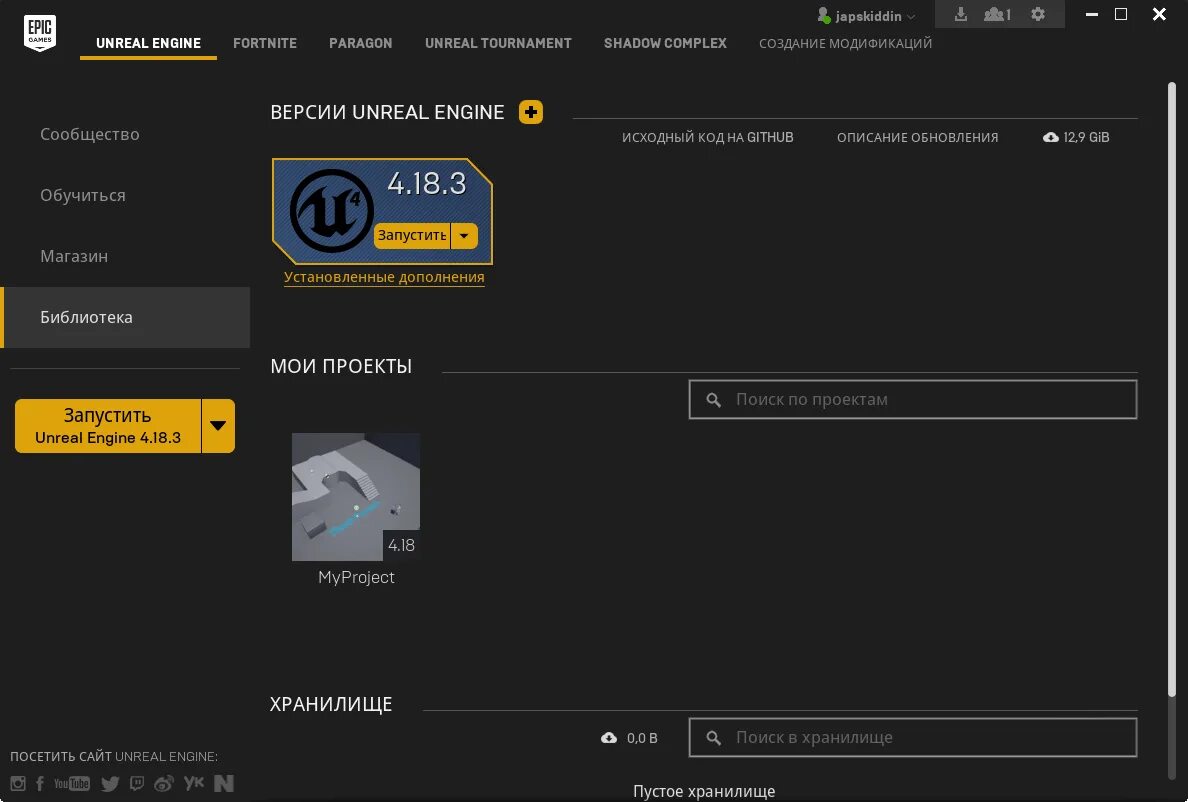Screen dimensions: 1188x802
Task: Open Описание обновления link
Action: pyautogui.click(x=918, y=137)
